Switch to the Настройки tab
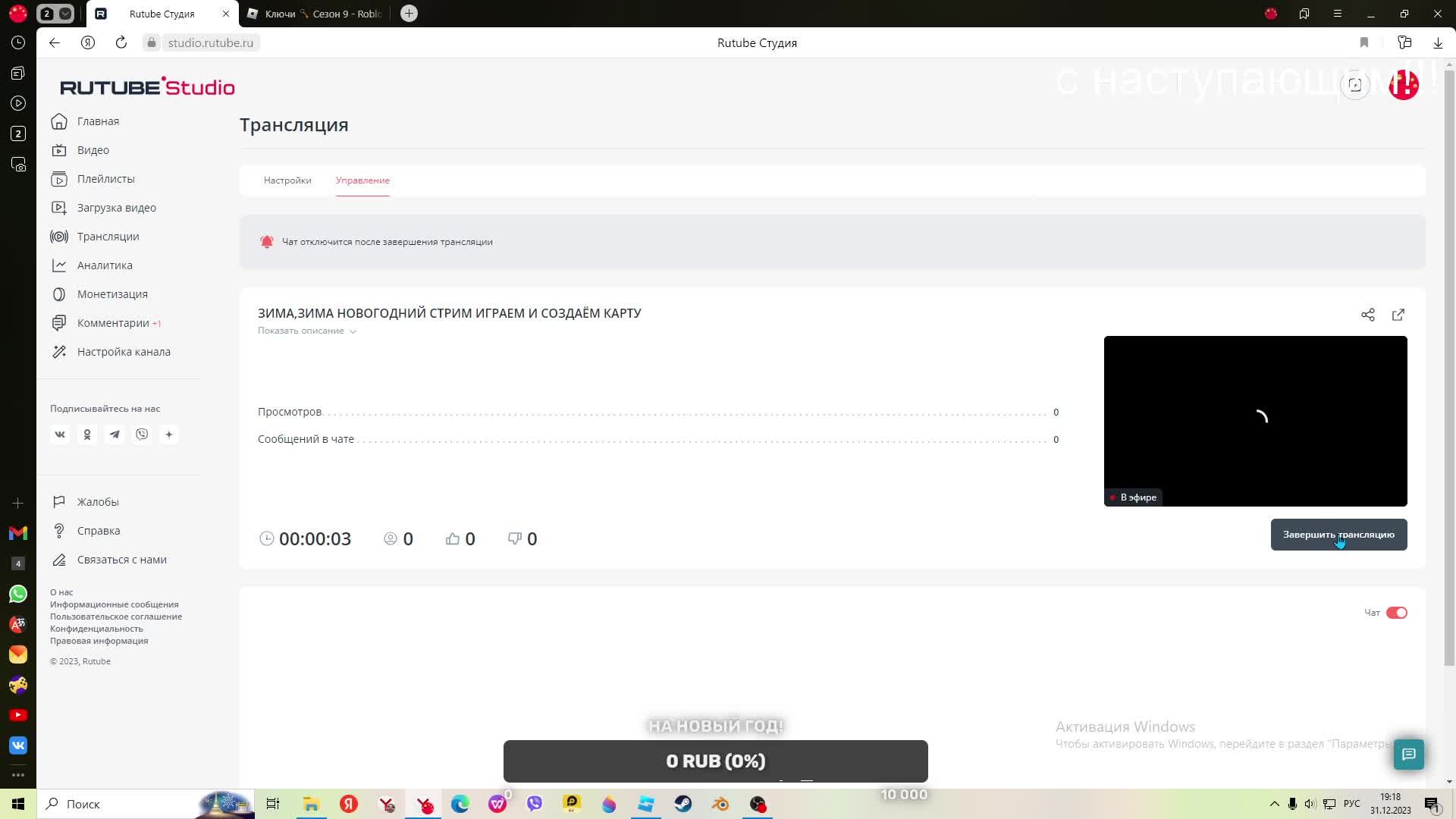1456x819 pixels. pos(287,180)
